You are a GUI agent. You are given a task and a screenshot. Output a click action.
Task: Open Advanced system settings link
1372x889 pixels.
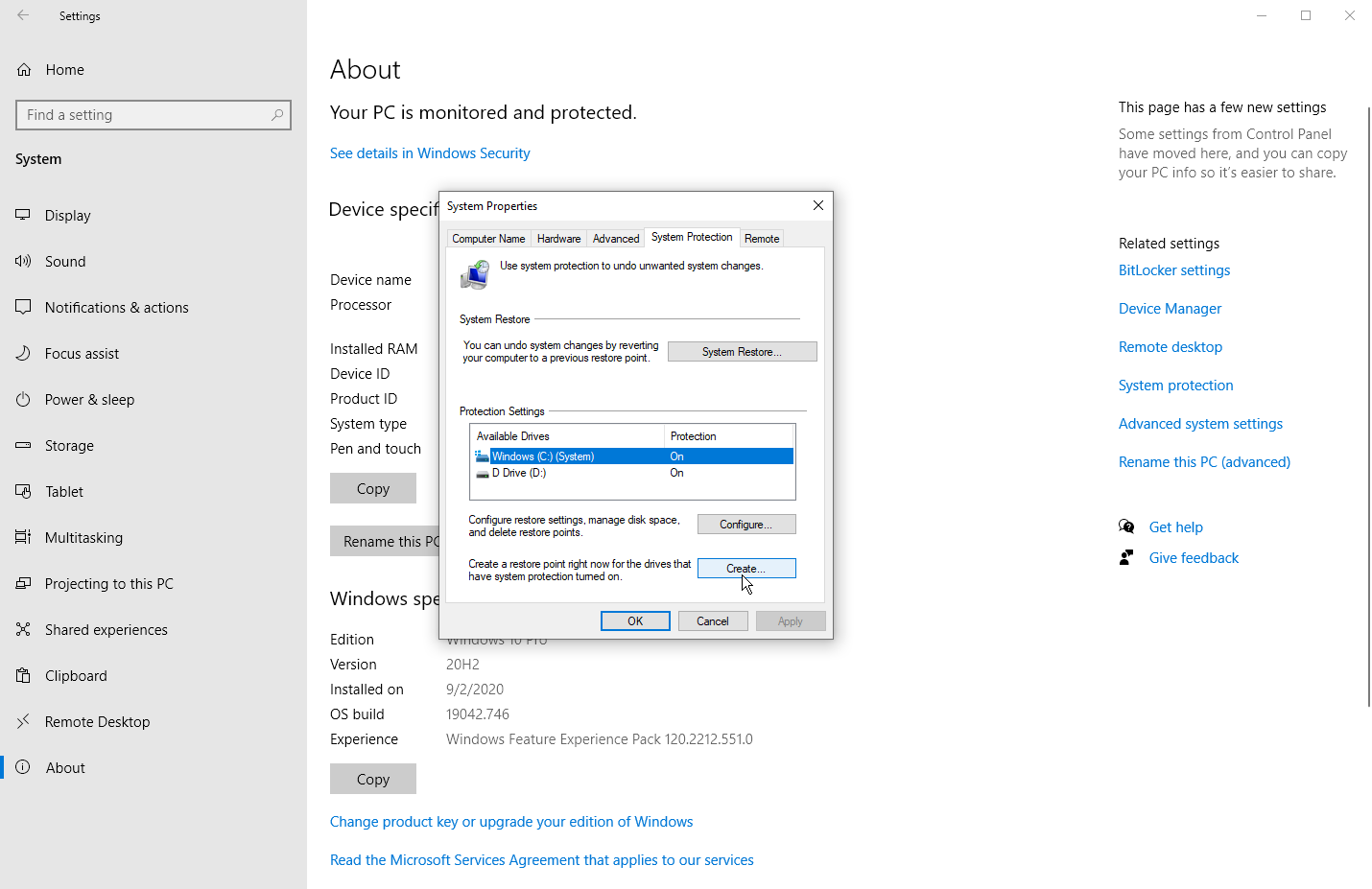click(1200, 424)
